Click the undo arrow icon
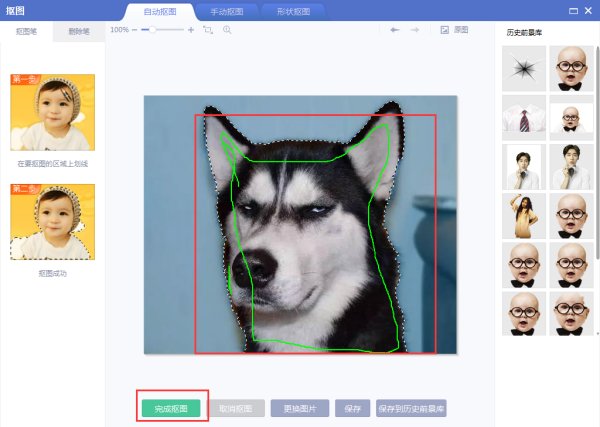 point(395,31)
